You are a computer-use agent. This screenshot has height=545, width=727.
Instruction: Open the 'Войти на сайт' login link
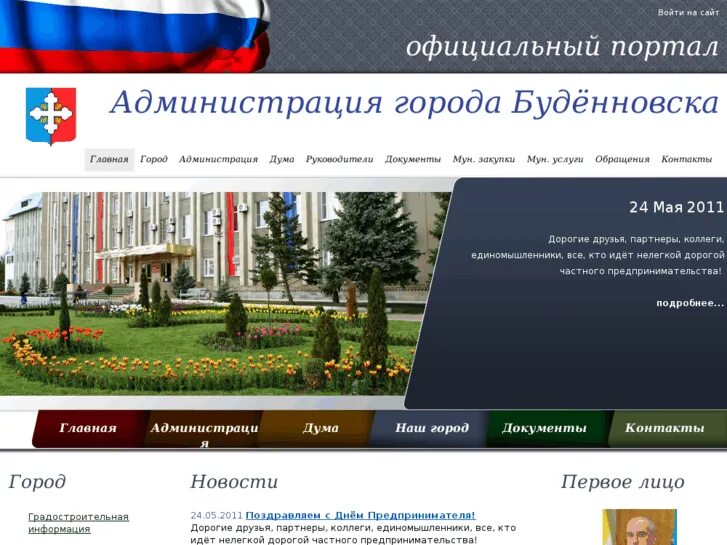click(x=688, y=13)
